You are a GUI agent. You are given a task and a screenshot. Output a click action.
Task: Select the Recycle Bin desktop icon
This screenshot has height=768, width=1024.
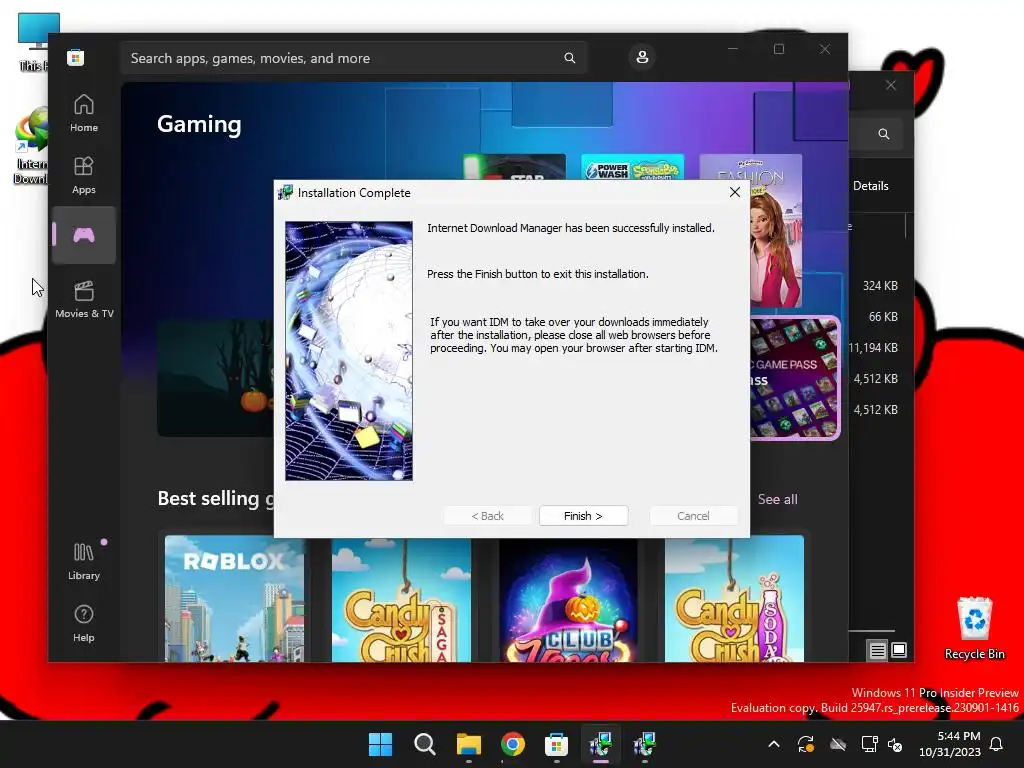click(x=974, y=629)
